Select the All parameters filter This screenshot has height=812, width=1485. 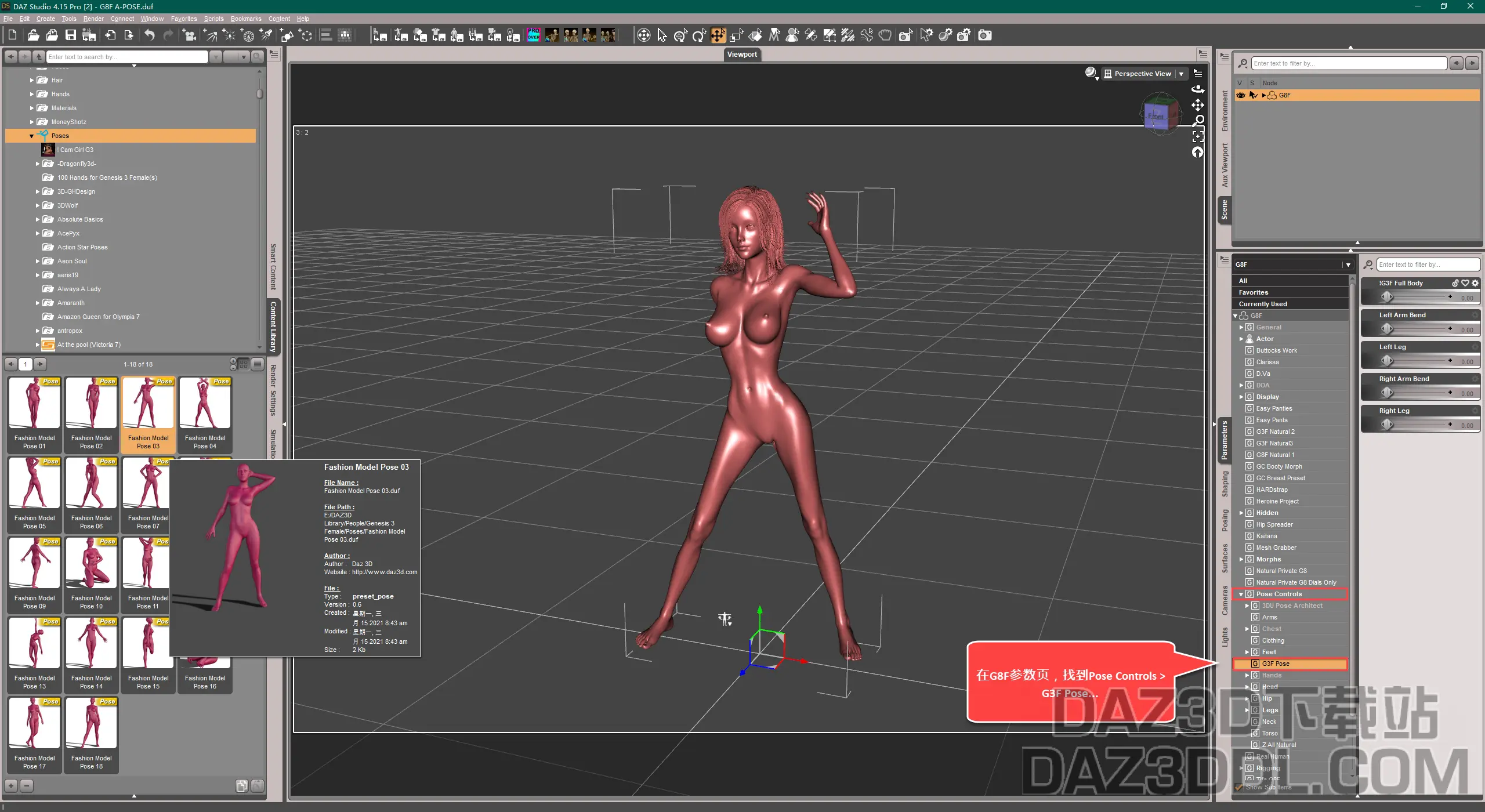coord(1290,281)
